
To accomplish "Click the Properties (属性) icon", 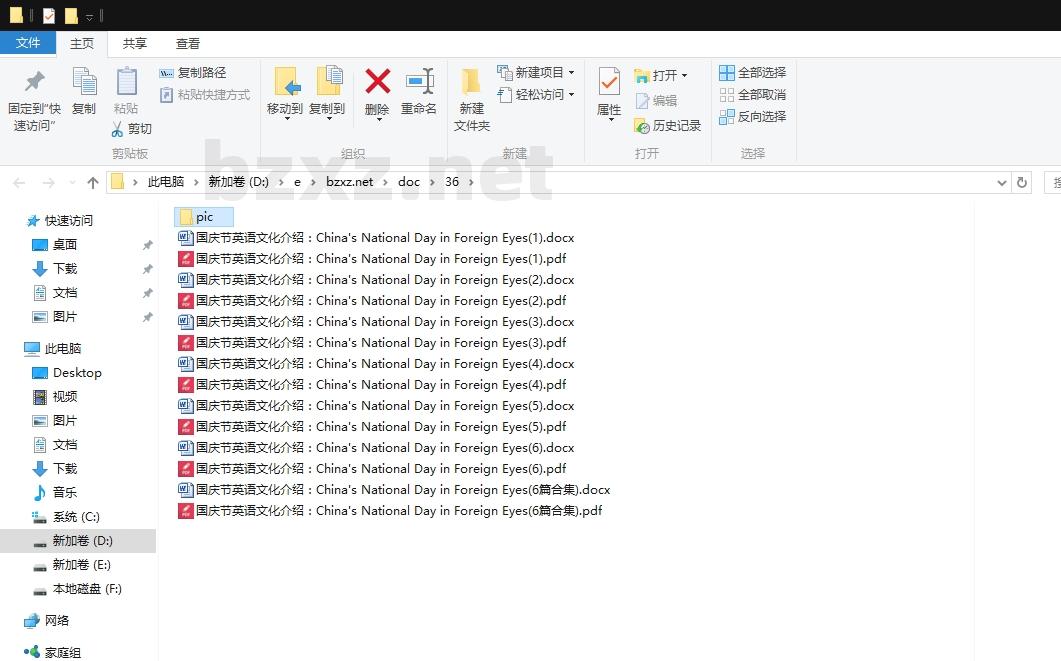I will 609,81.
